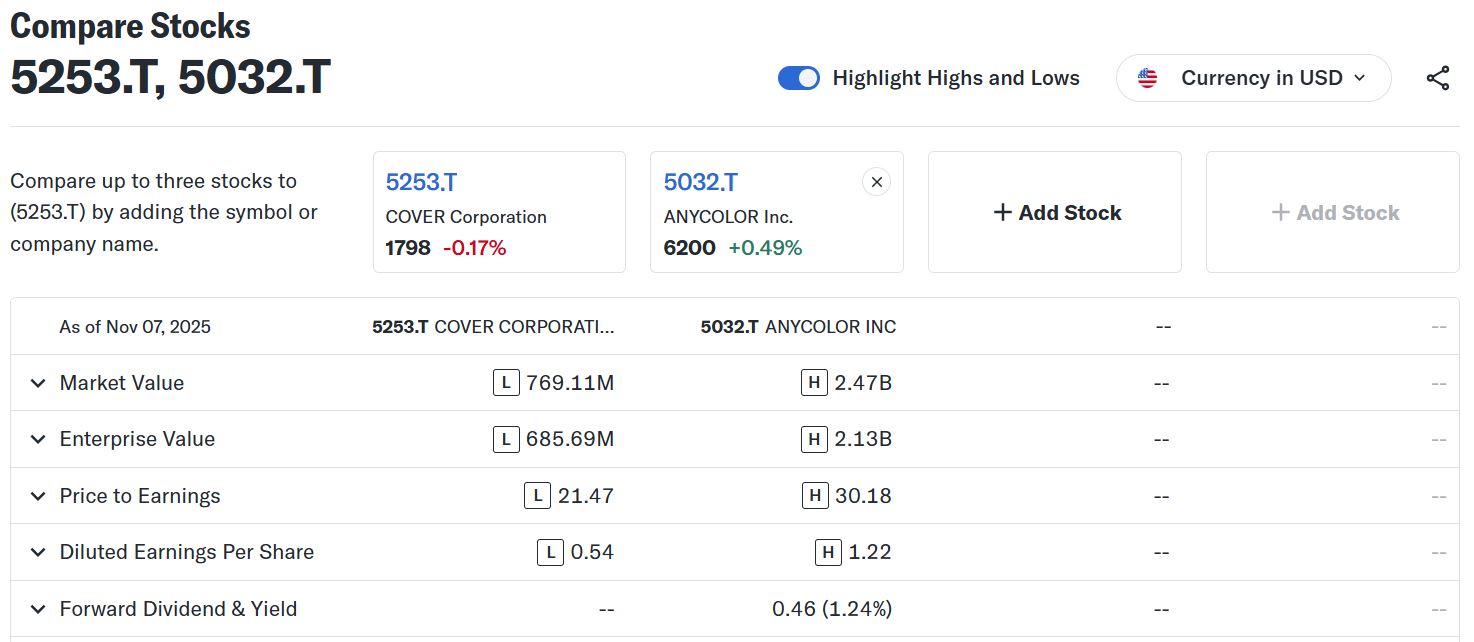1474x642 pixels.
Task: Click the 5032.T ANYCOLOR INC column header
Action: tap(798, 327)
